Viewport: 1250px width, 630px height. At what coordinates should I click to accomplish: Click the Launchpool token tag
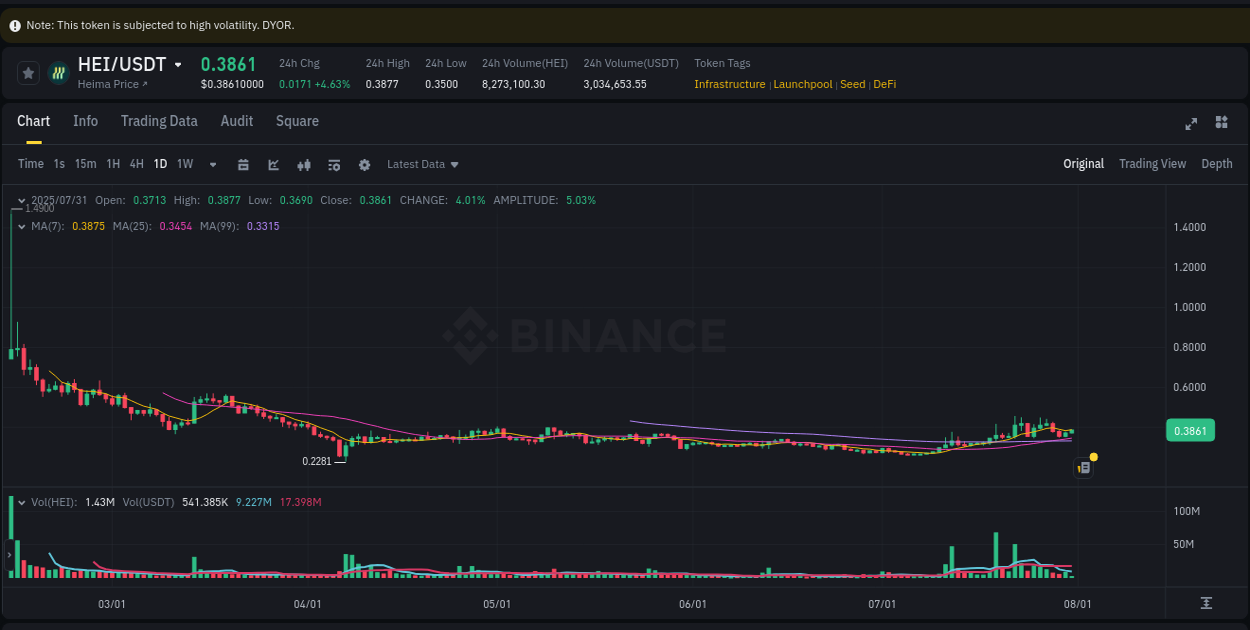coord(803,84)
